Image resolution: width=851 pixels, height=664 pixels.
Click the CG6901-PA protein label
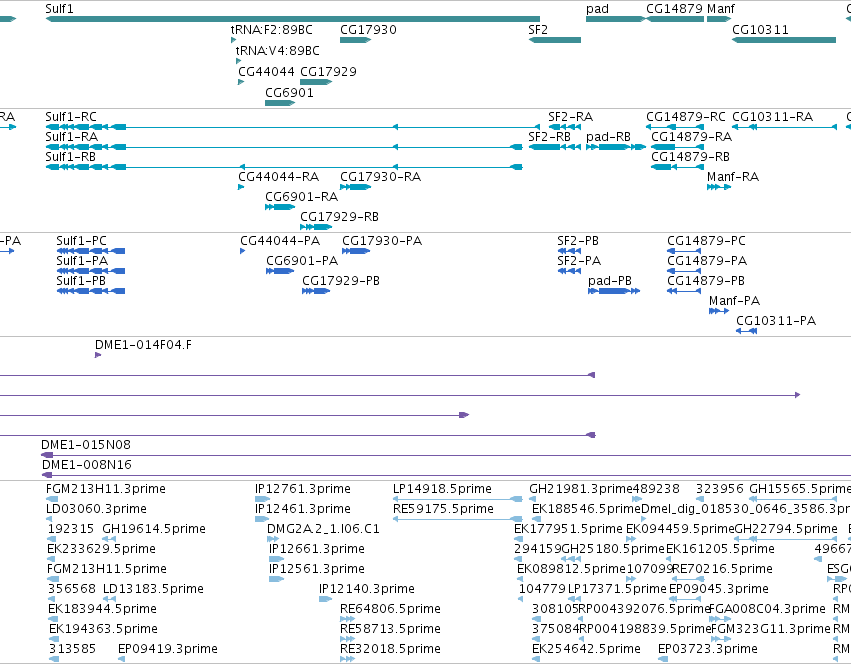tap(302, 261)
